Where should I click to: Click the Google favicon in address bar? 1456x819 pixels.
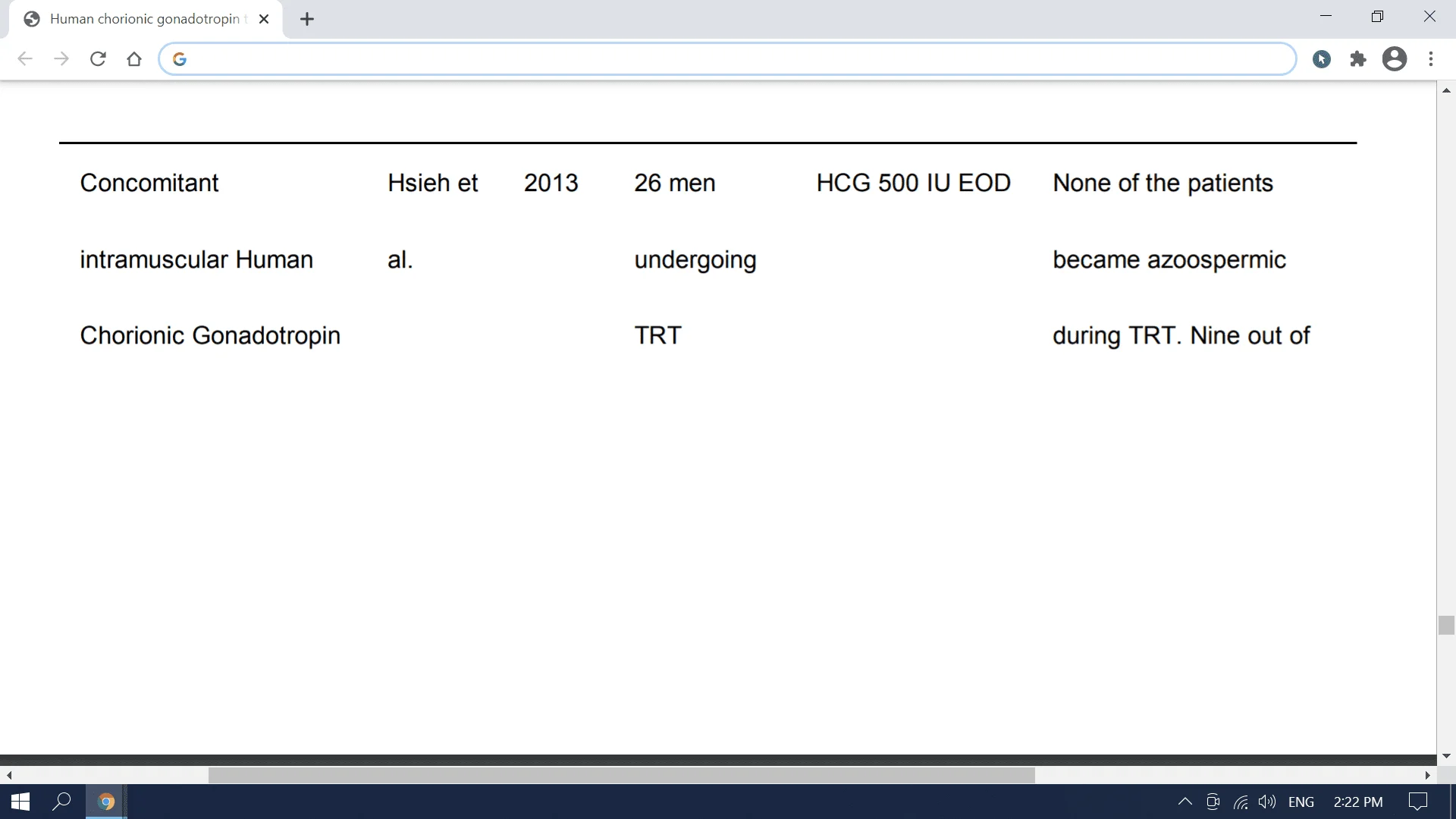click(x=180, y=58)
